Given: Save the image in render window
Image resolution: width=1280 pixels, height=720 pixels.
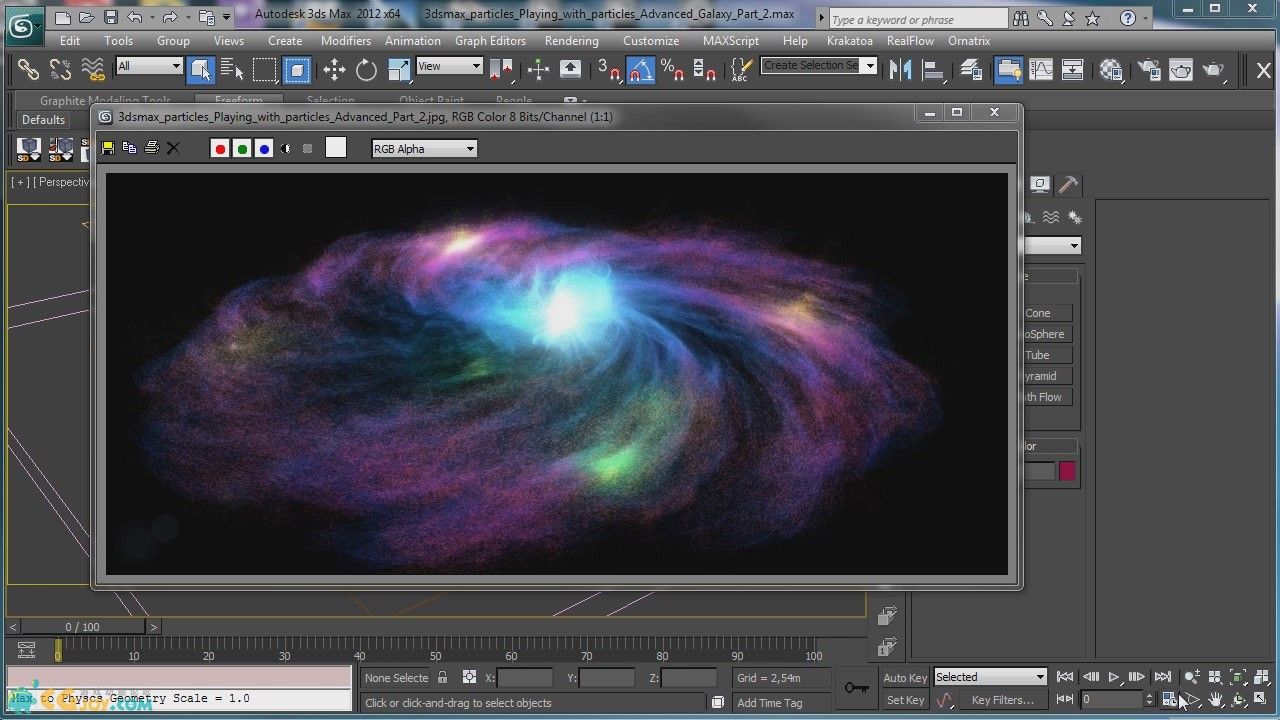Looking at the screenshot, I should point(108,148).
